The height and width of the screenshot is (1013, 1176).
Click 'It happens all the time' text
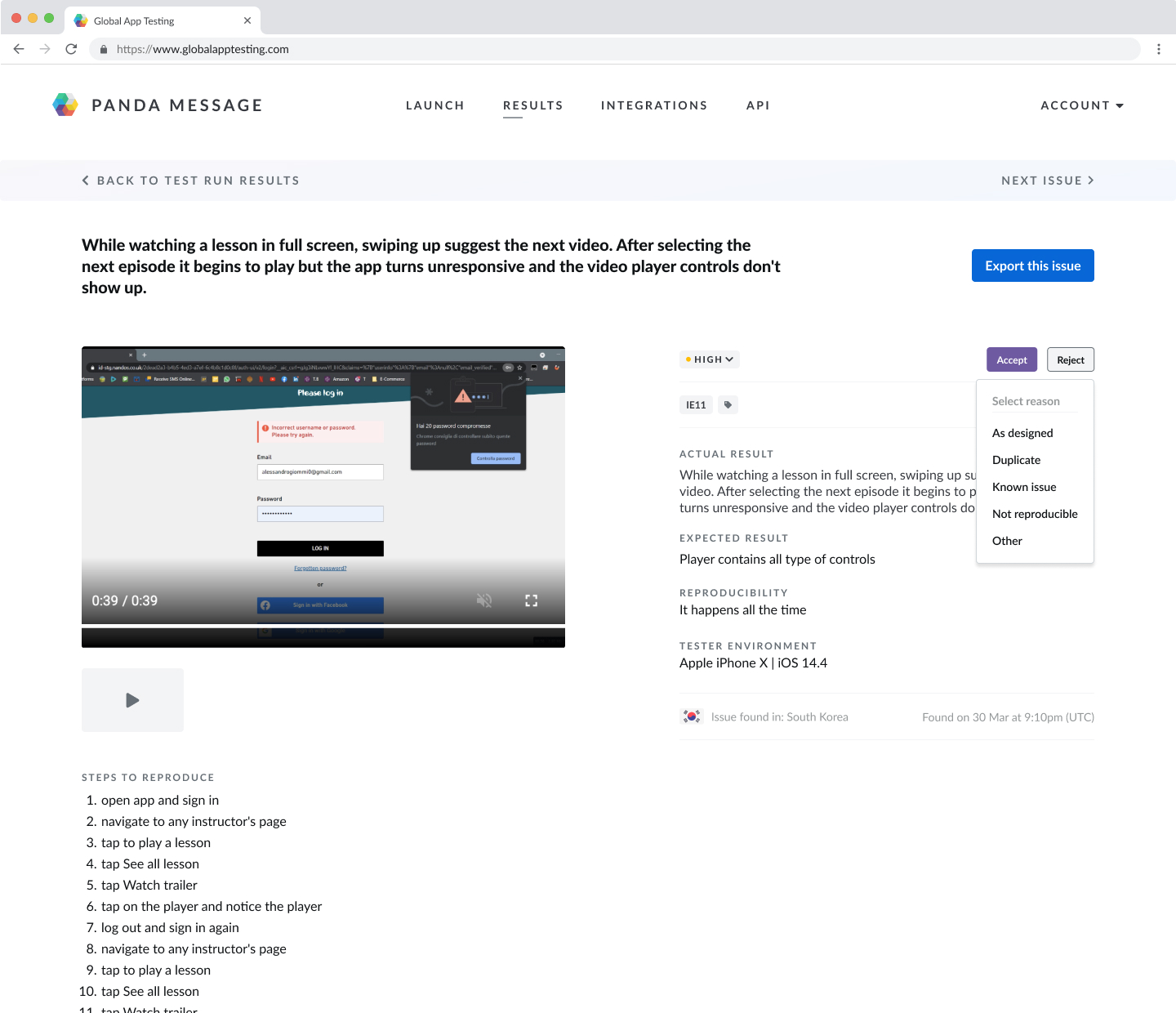point(743,609)
